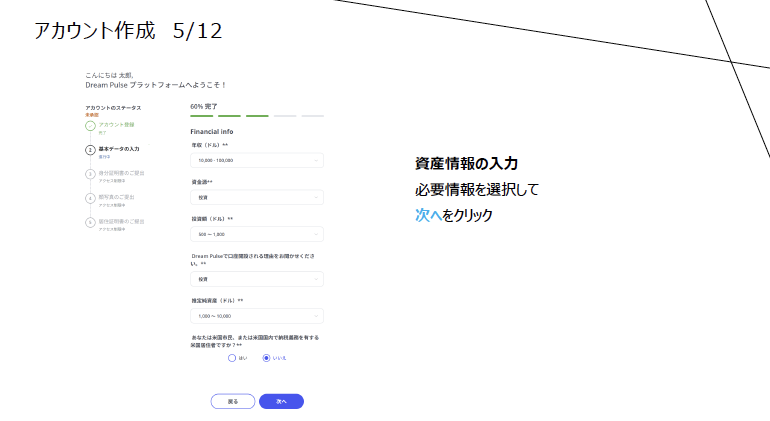The height and width of the screenshot is (421, 770).
Task: Click the 戻る button
Action: [233, 401]
